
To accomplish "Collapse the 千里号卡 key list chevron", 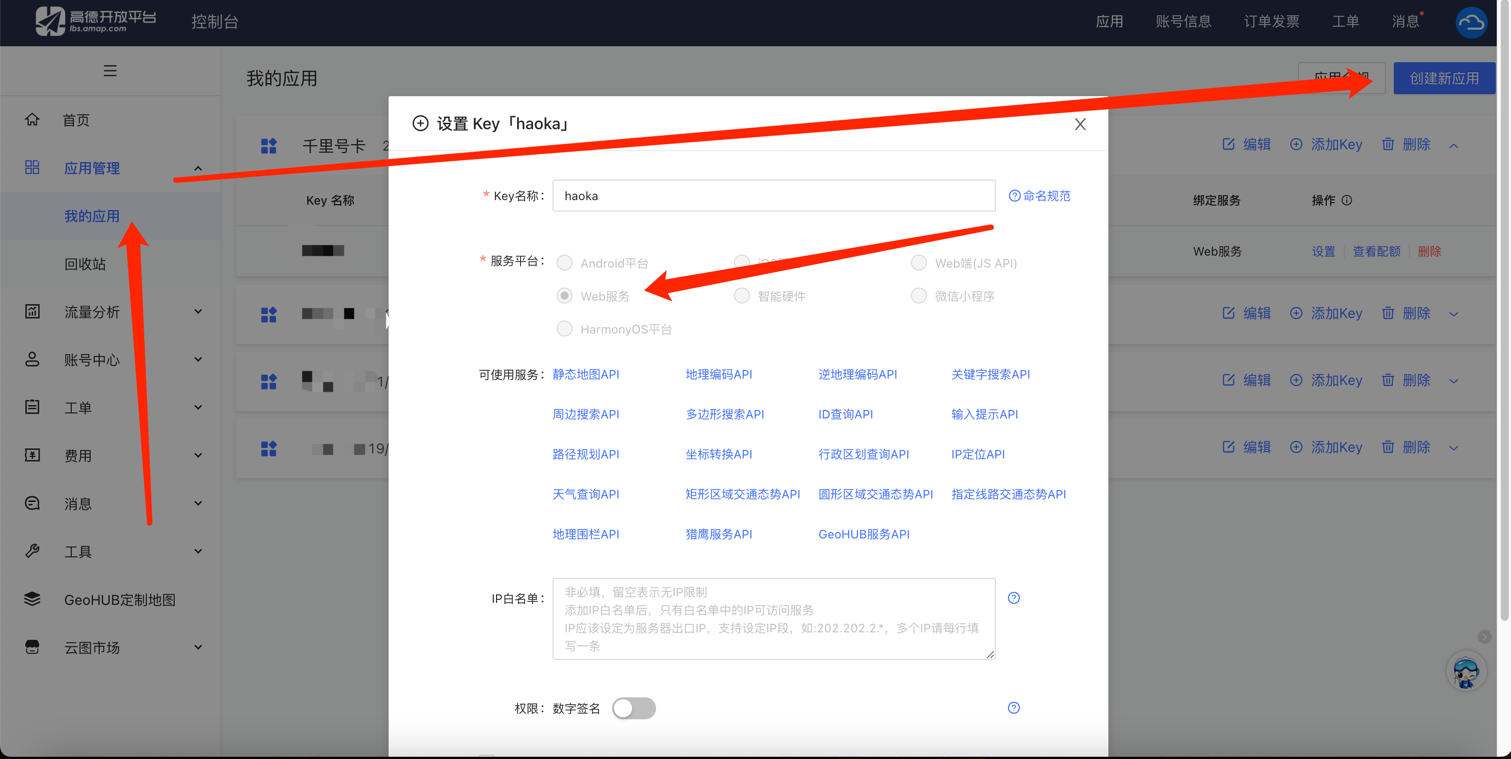I will (1453, 144).
